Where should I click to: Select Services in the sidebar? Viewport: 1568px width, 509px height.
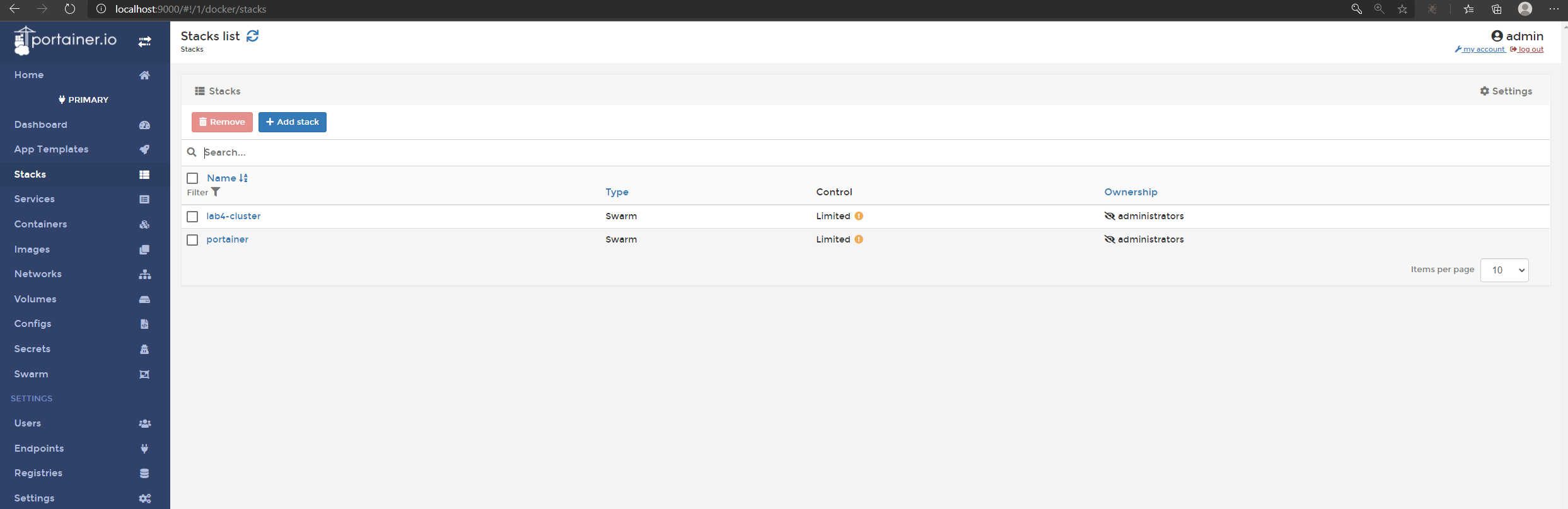coord(35,199)
